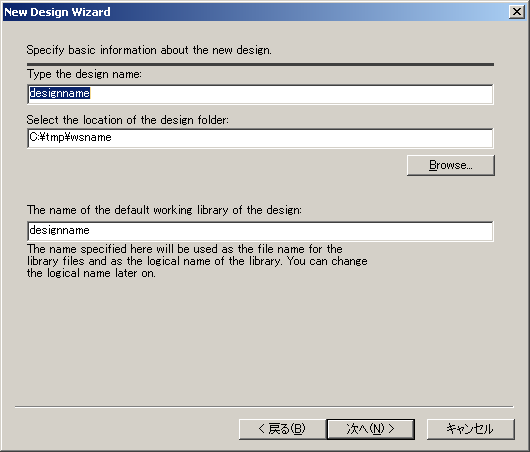
Task: Cancel the wizard with キャンセル
Action: click(x=471, y=429)
